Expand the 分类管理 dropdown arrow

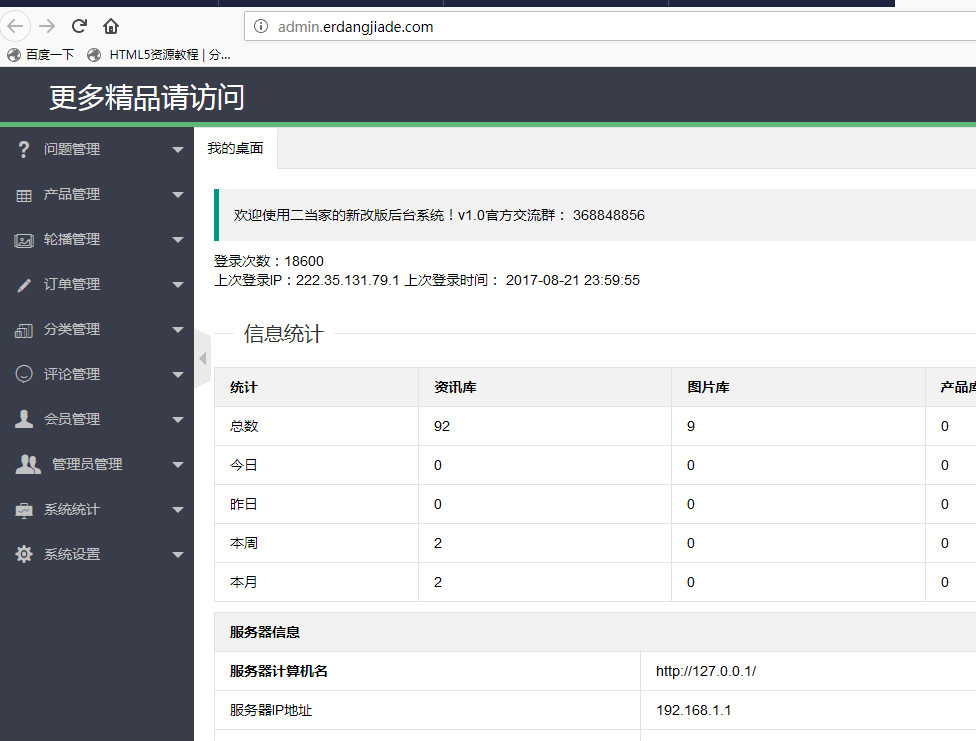(x=178, y=329)
